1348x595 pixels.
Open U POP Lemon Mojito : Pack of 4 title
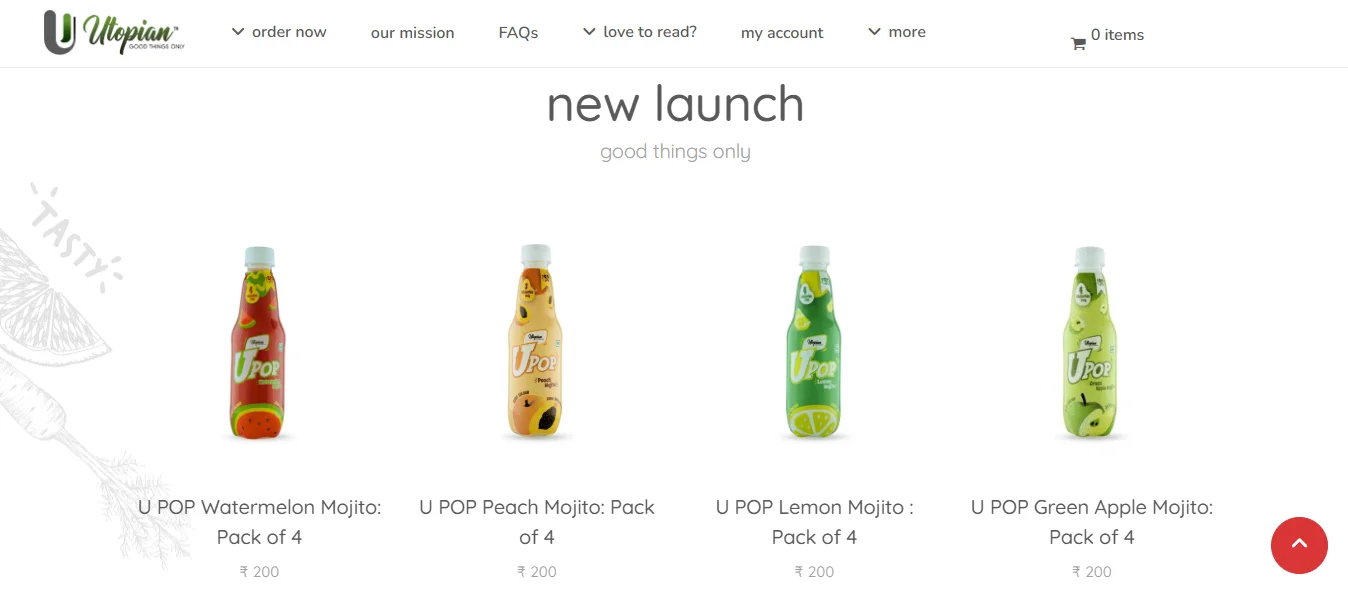[x=815, y=522]
